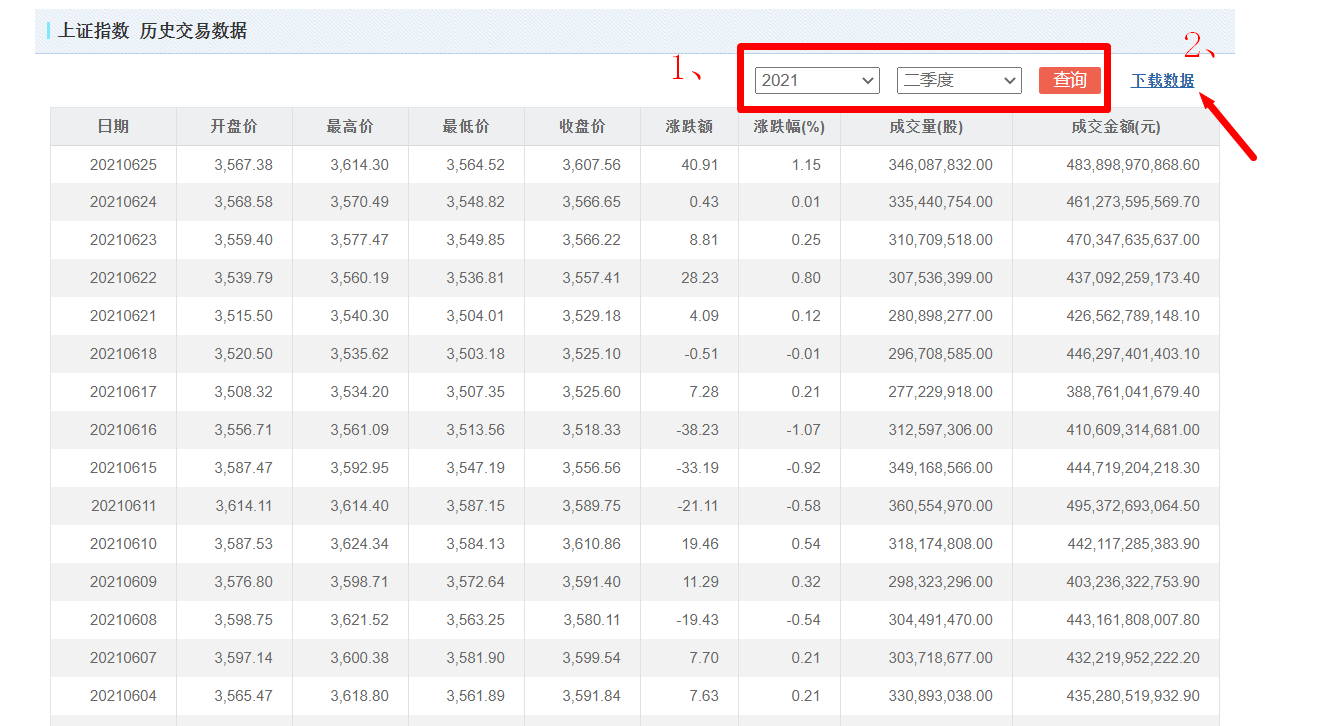Open the quarter dropdown showing 二季度
1335x726 pixels.
(959, 80)
